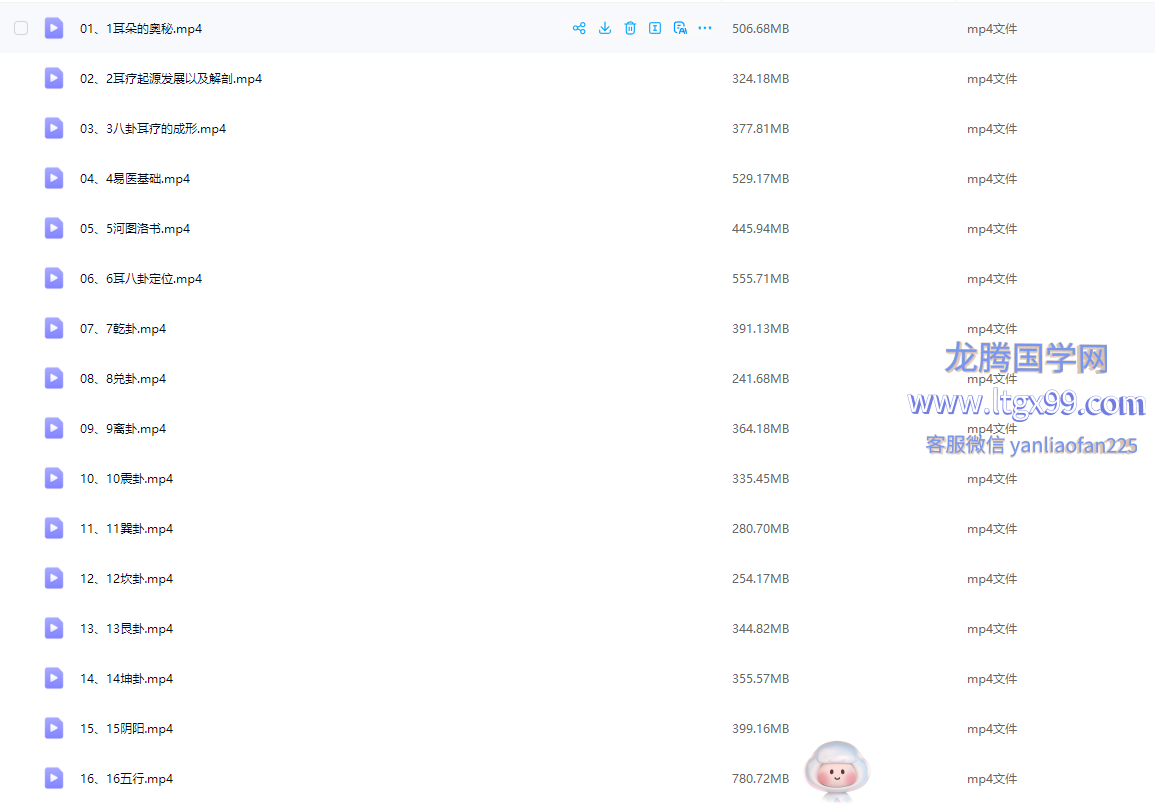
Task: Rename the 01、1耳朵的奥秘.mp4 file
Action: [x=655, y=28]
